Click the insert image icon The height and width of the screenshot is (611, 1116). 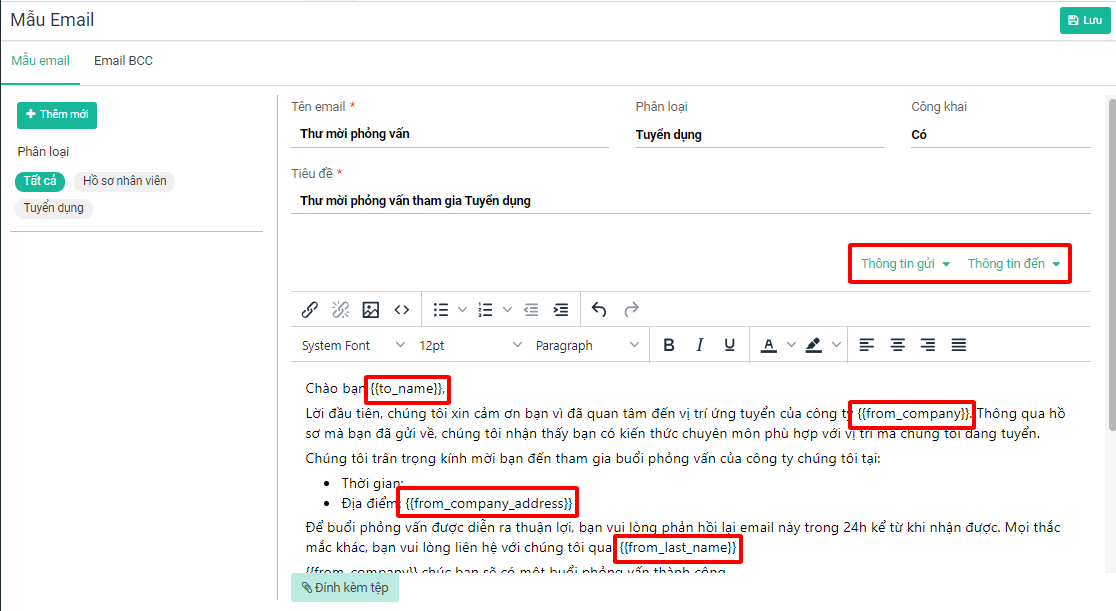(371, 310)
